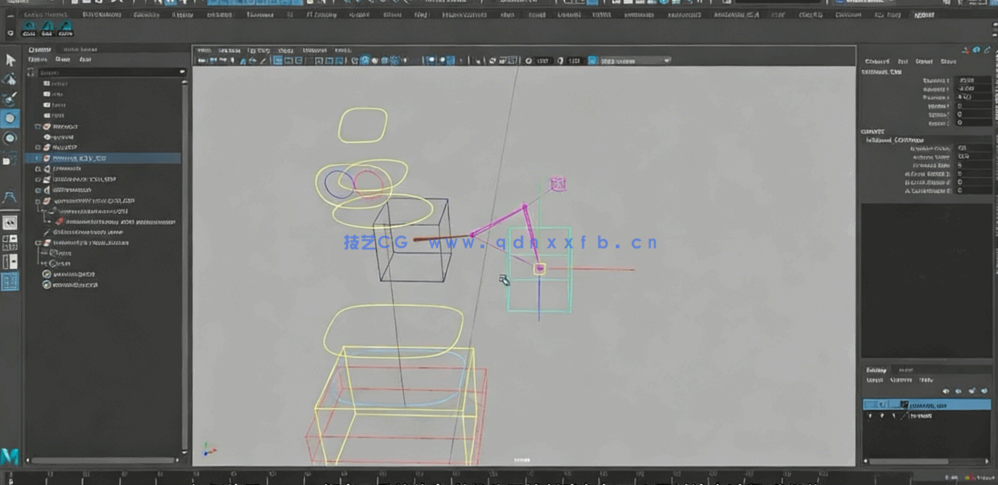Select the arrow Select tool

(x=10, y=60)
